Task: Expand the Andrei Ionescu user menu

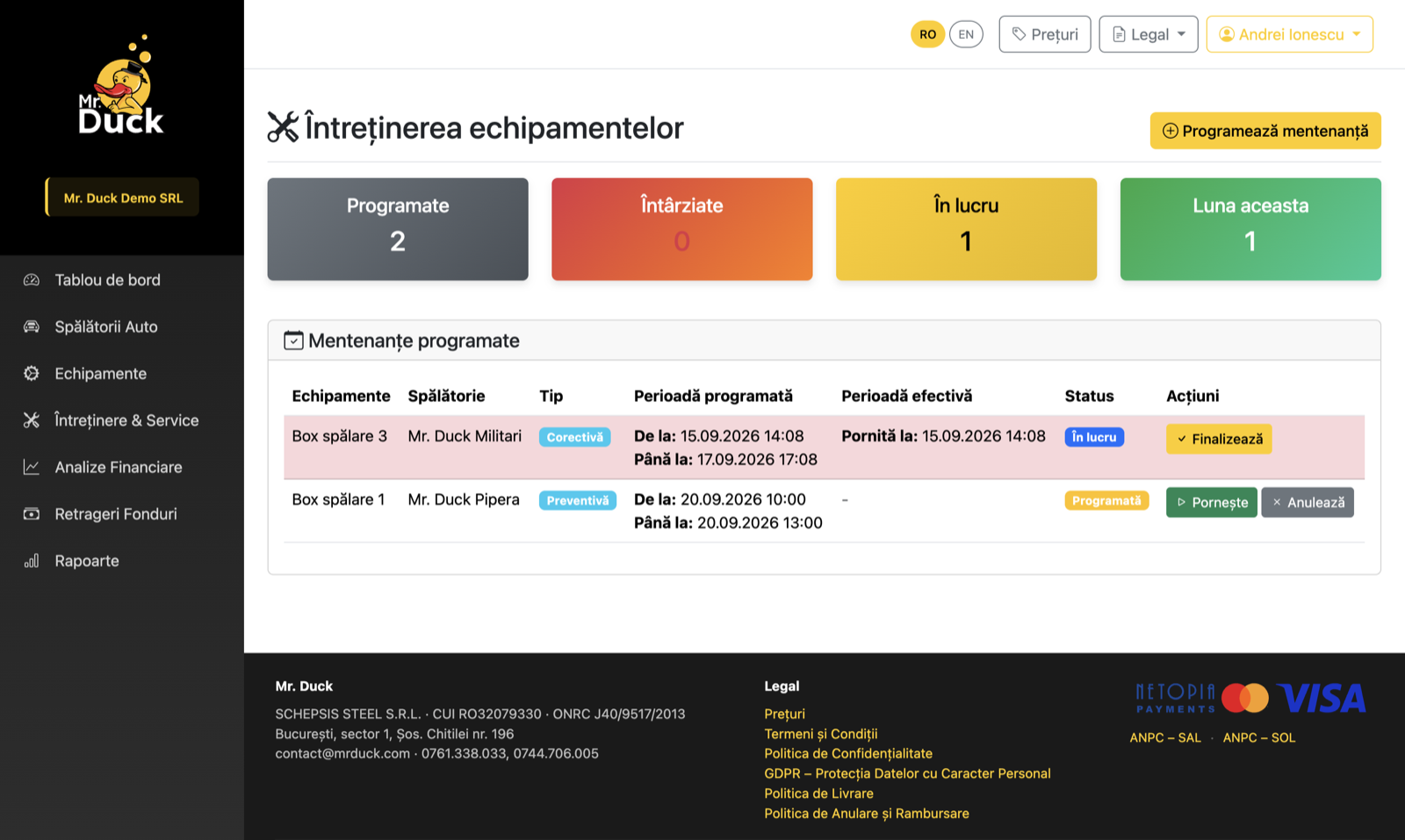Action: pos(1290,34)
